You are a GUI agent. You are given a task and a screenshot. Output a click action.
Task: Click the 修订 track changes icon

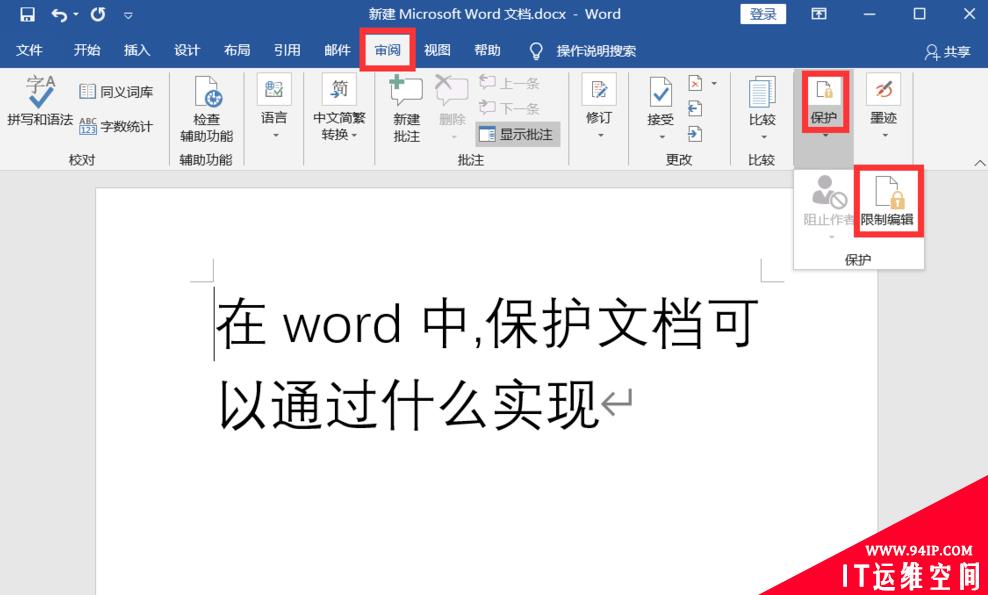coord(599,90)
